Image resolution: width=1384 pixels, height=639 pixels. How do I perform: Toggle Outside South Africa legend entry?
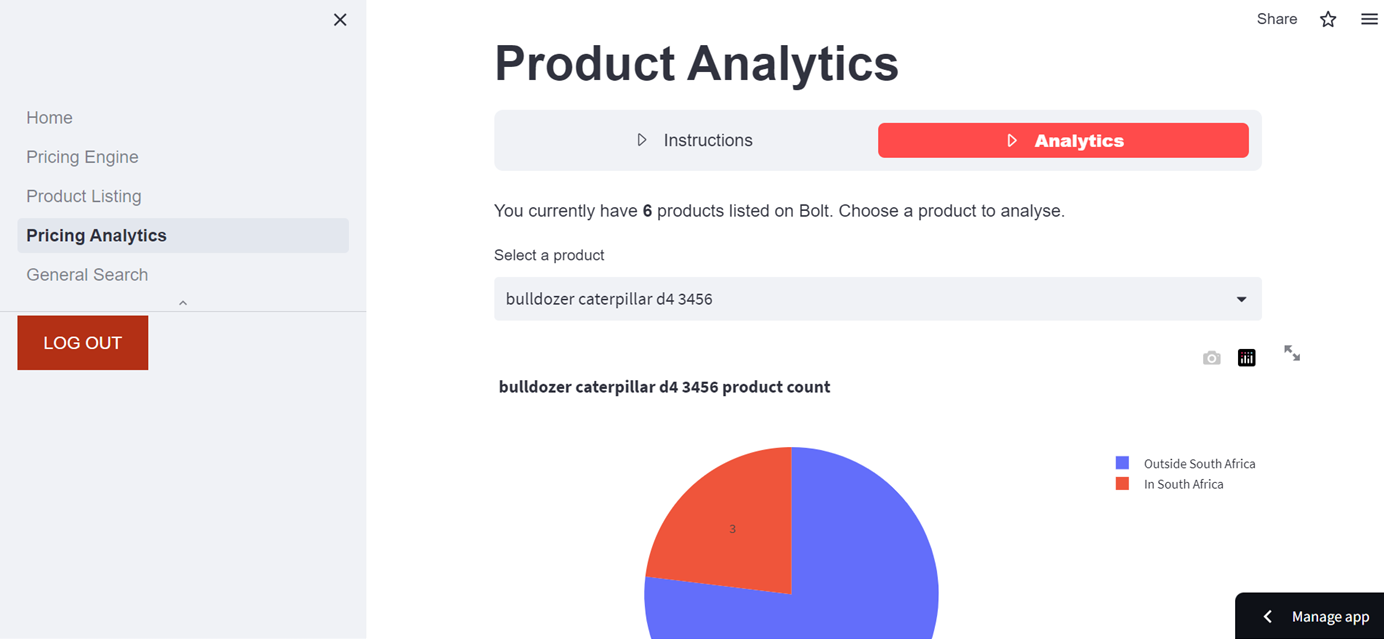(1198, 464)
